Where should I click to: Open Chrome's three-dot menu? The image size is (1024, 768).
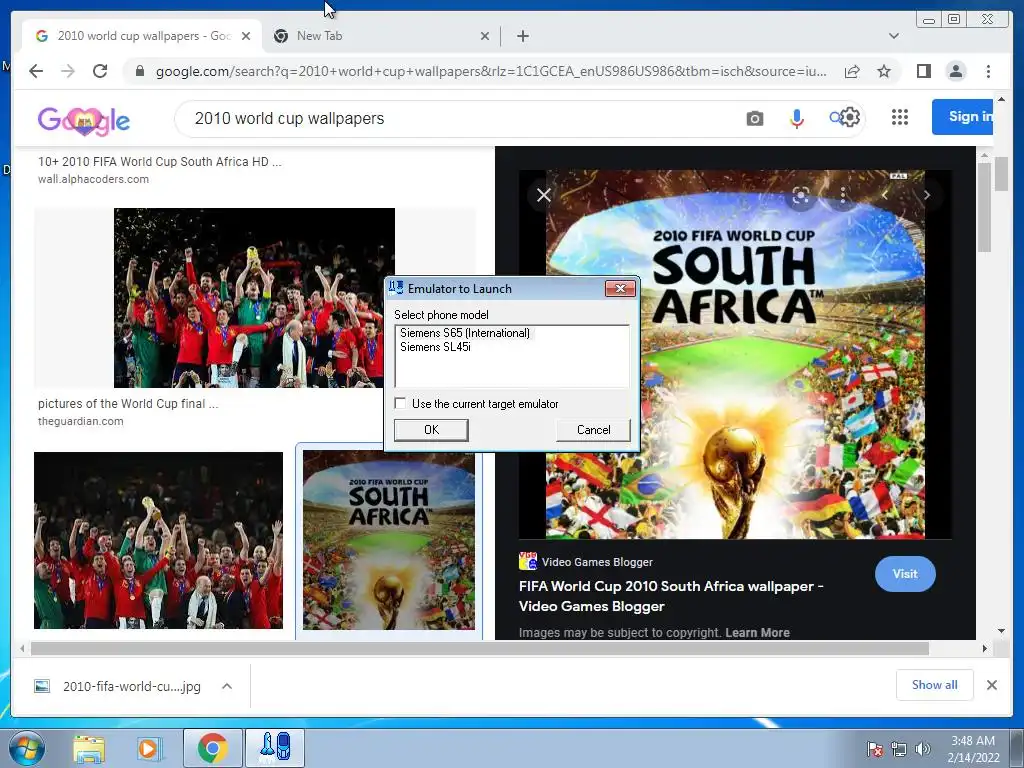pyautogui.click(x=988, y=71)
